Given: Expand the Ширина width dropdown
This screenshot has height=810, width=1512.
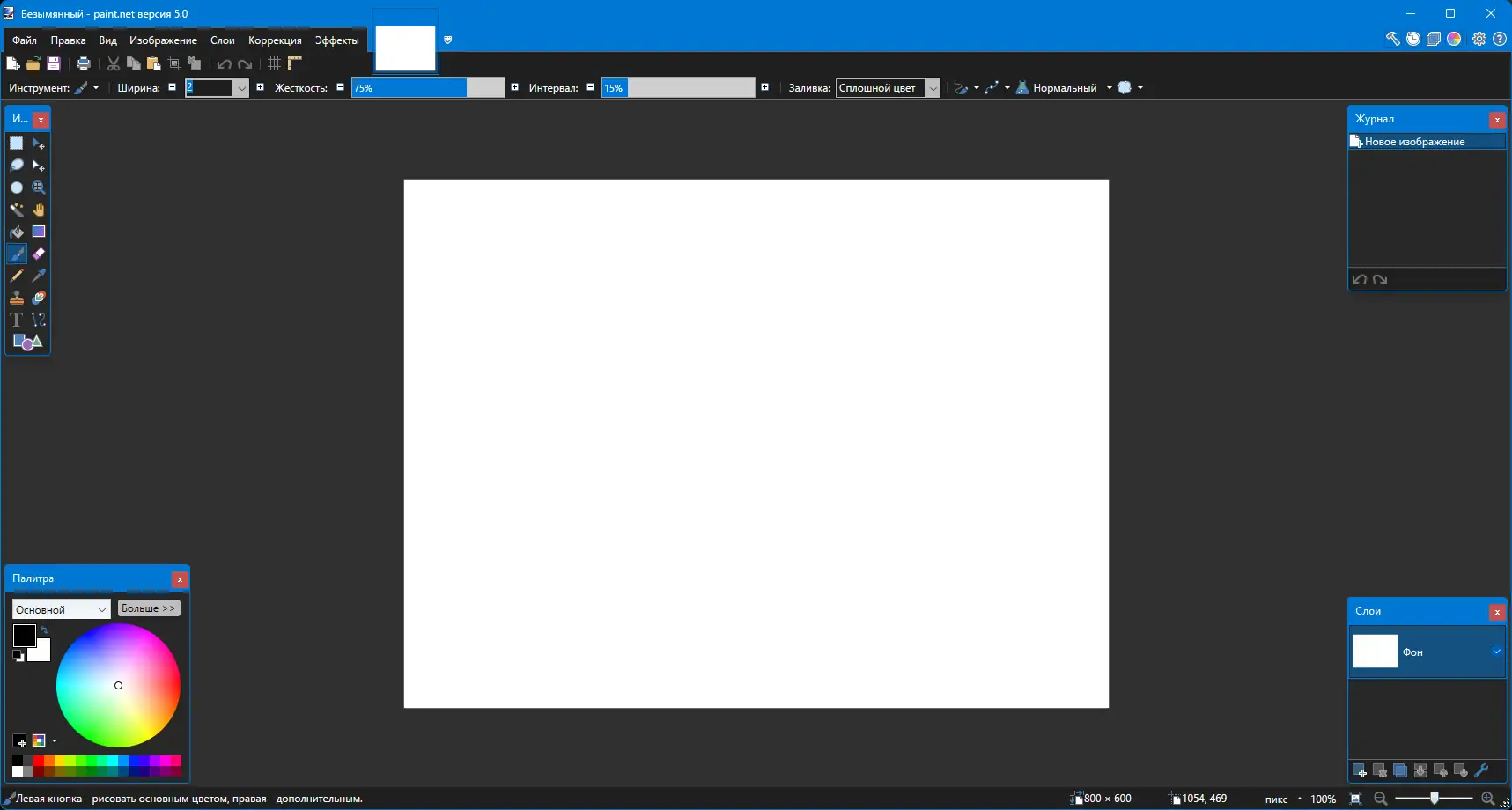Looking at the screenshot, I should (241, 88).
